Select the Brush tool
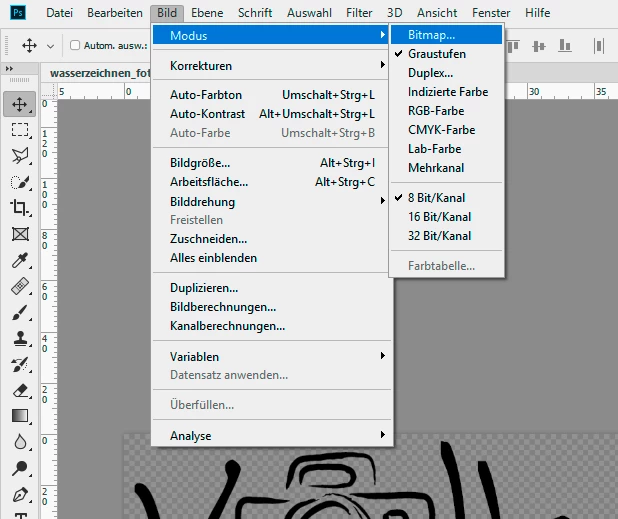The image size is (618, 519). pos(20,313)
